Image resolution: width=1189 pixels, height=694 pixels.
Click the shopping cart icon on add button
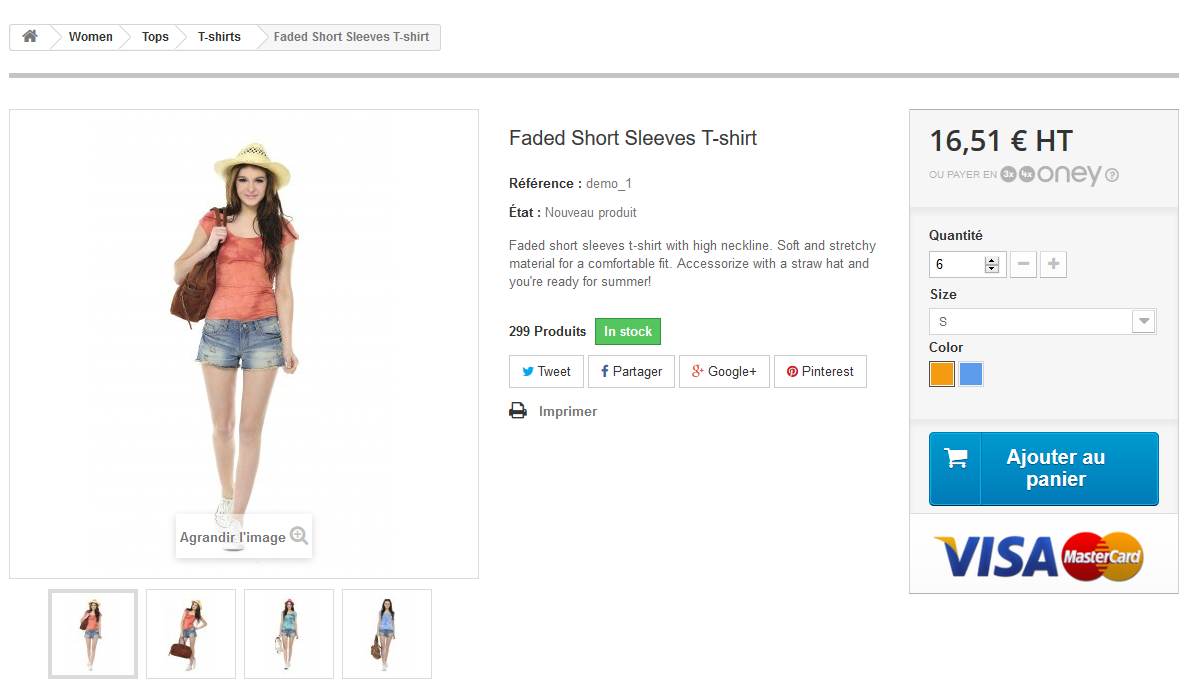click(955, 457)
